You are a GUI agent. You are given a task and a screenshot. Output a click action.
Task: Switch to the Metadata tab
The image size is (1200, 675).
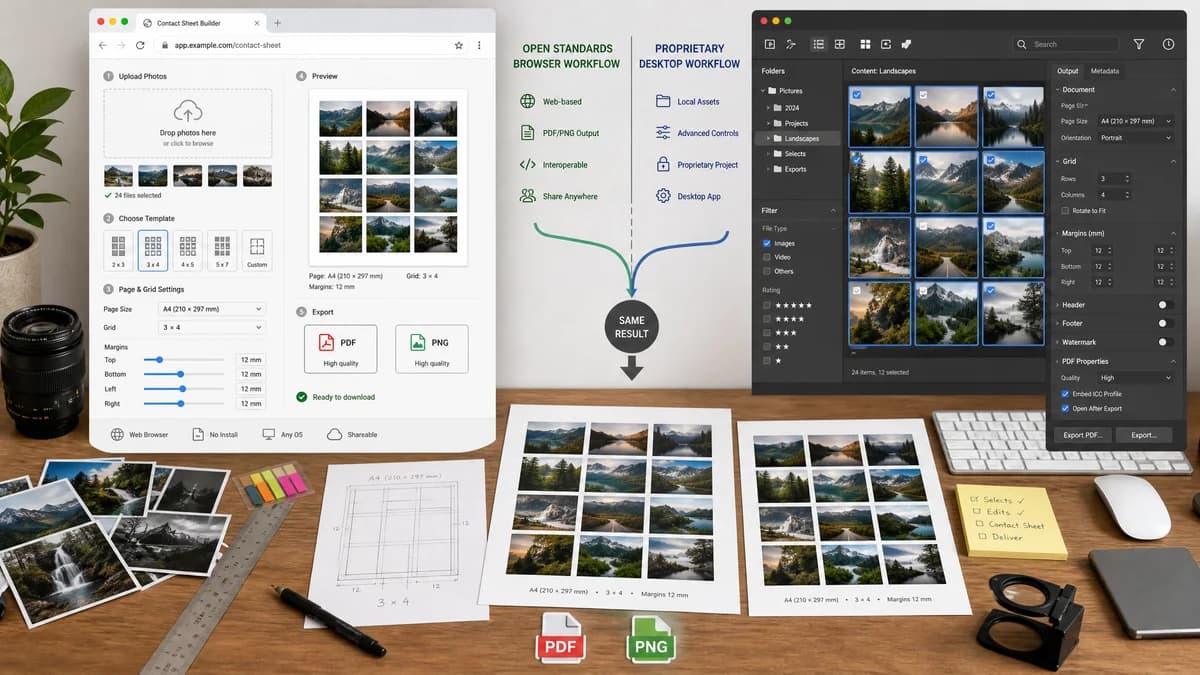(x=1105, y=71)
